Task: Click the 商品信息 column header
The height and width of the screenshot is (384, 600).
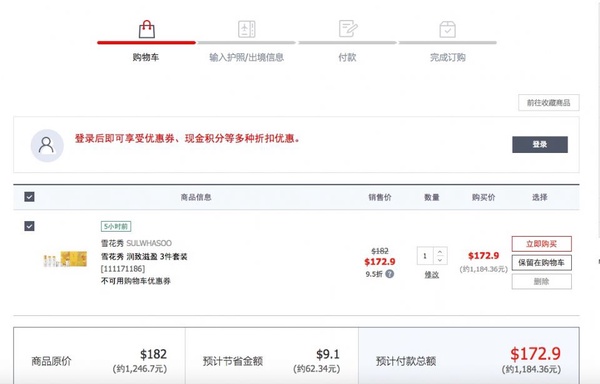Action: pyautogui.click(x=196, y=197)
